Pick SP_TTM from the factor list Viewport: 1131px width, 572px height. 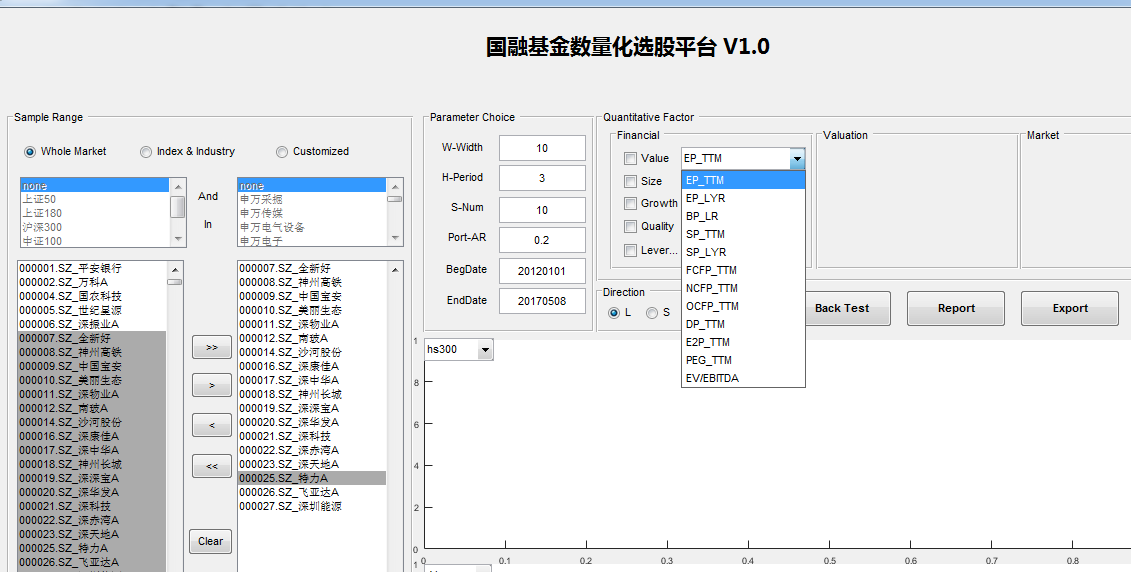click(x=743, y=234)
